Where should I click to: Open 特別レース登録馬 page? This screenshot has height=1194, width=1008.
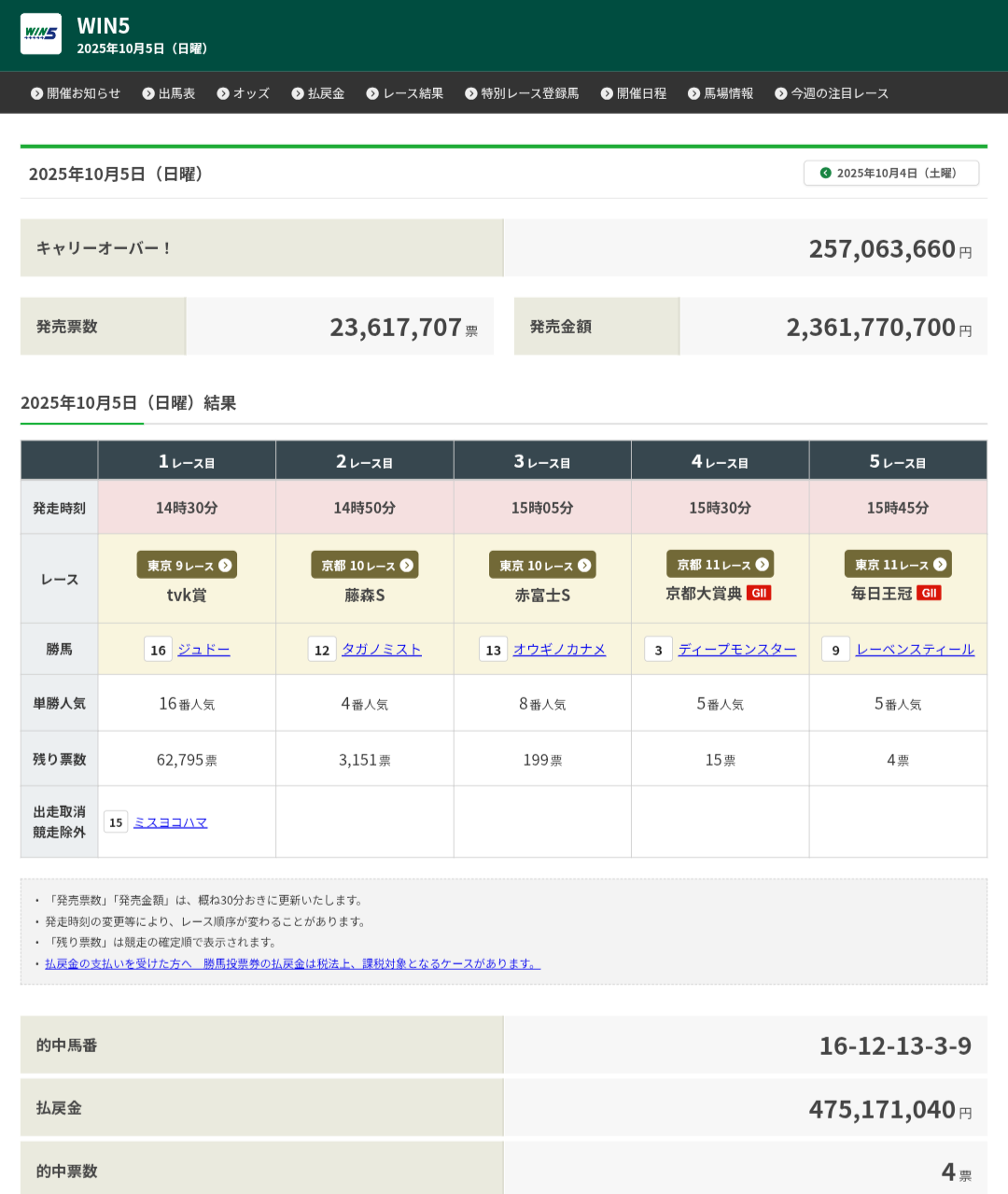[522, 93]
